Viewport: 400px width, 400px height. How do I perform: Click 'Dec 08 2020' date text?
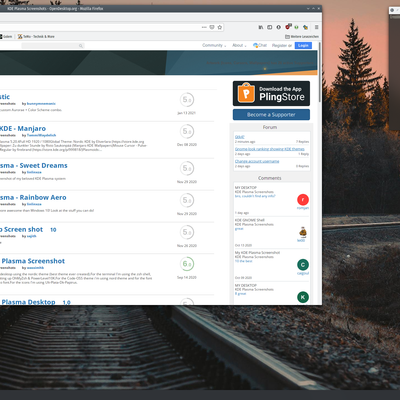[187, 145]
